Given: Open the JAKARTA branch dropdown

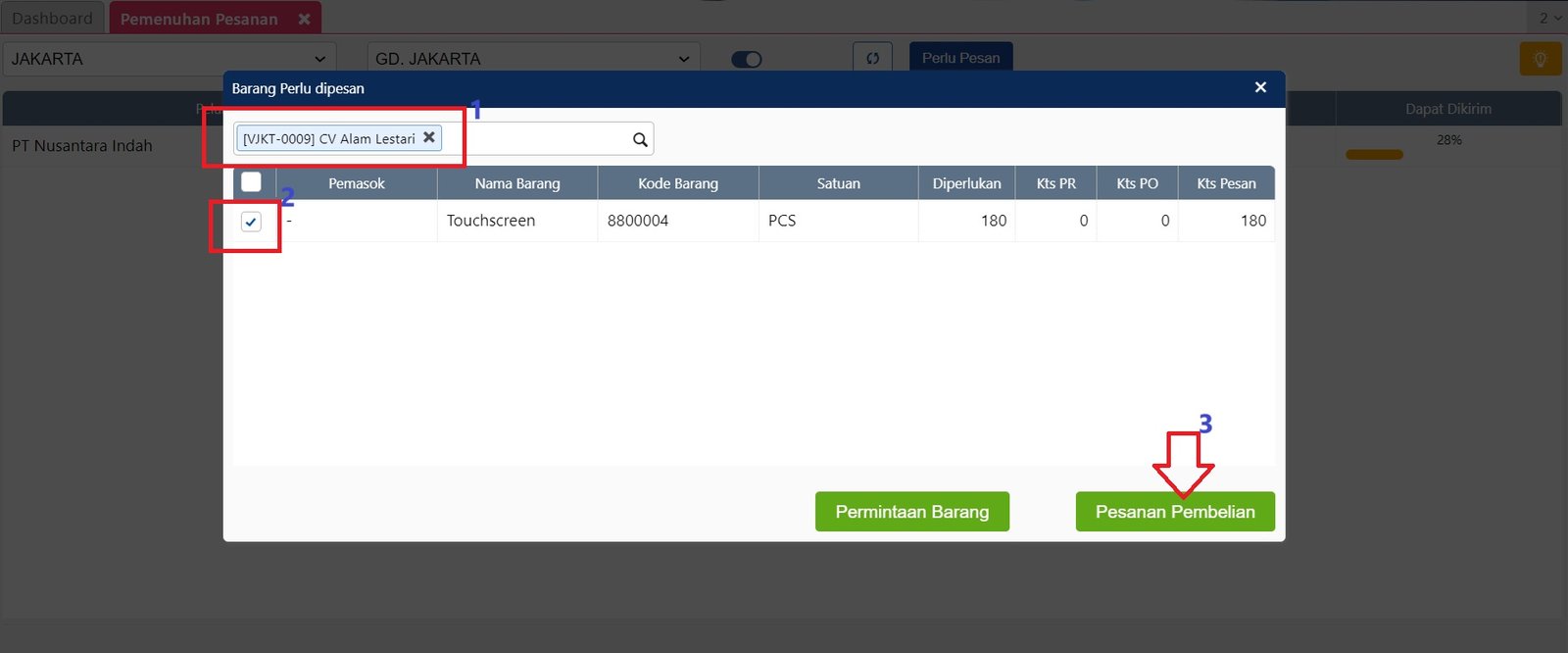Looking at the screenshot, I should click(169, 59).
